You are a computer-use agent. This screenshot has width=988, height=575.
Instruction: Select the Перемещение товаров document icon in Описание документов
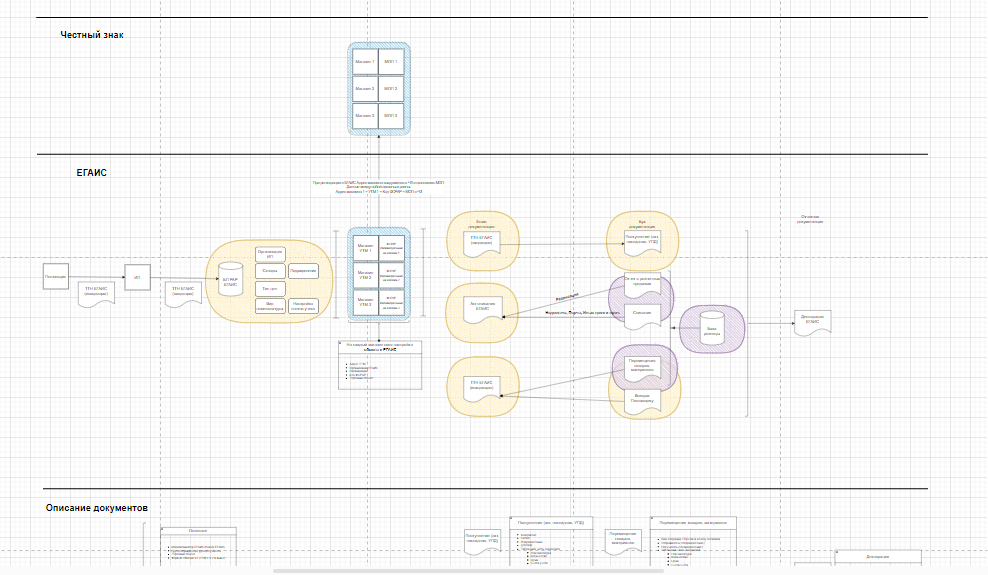(623, 542)
